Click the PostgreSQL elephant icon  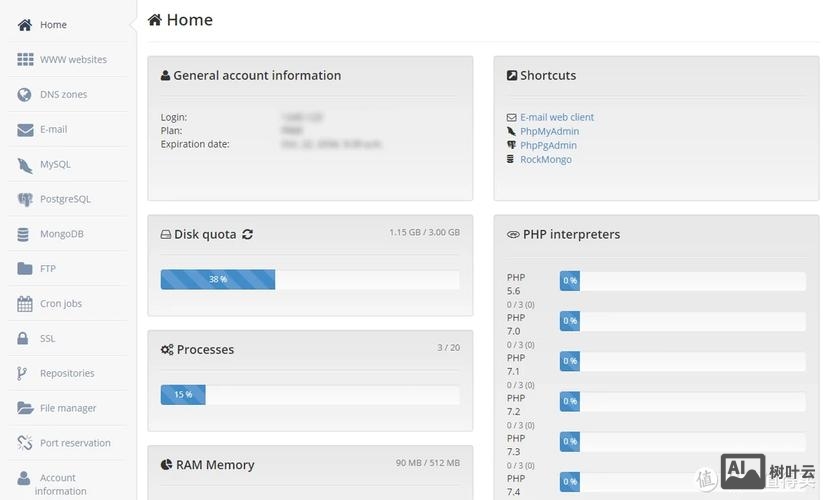[x=25, y=200]
